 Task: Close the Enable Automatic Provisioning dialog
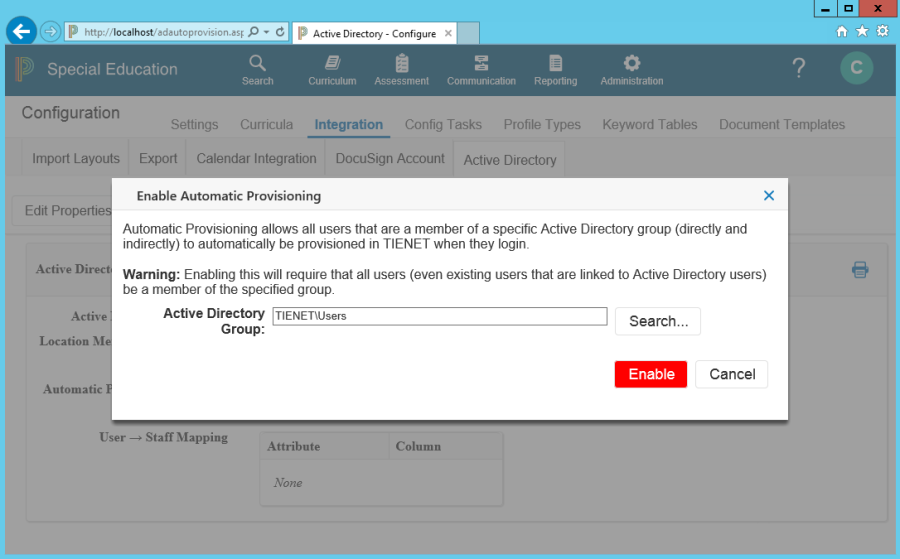(x=768, y=196)
